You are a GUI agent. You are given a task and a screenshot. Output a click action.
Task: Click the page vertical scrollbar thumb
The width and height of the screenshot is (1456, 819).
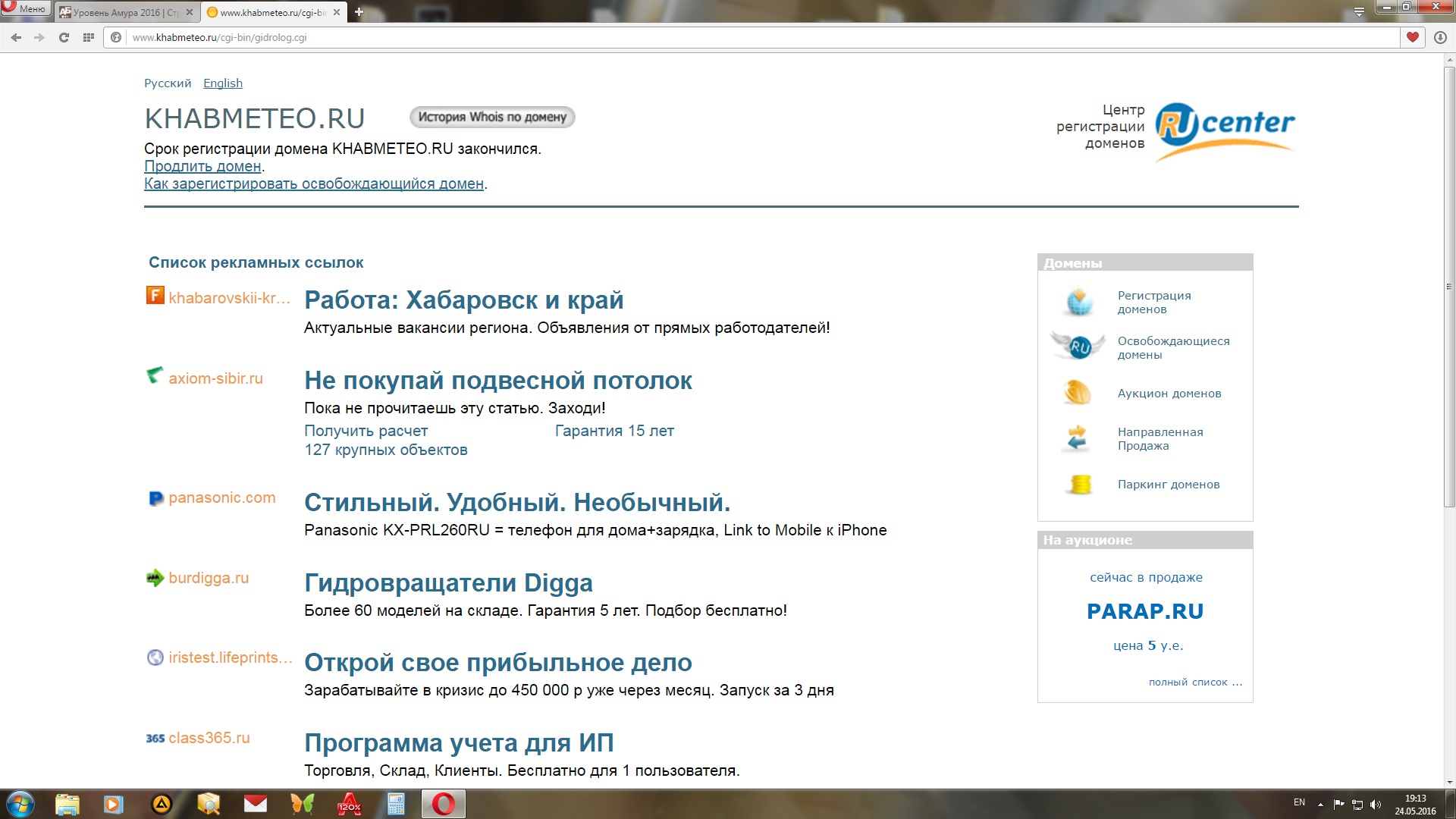click(1449, 287)
